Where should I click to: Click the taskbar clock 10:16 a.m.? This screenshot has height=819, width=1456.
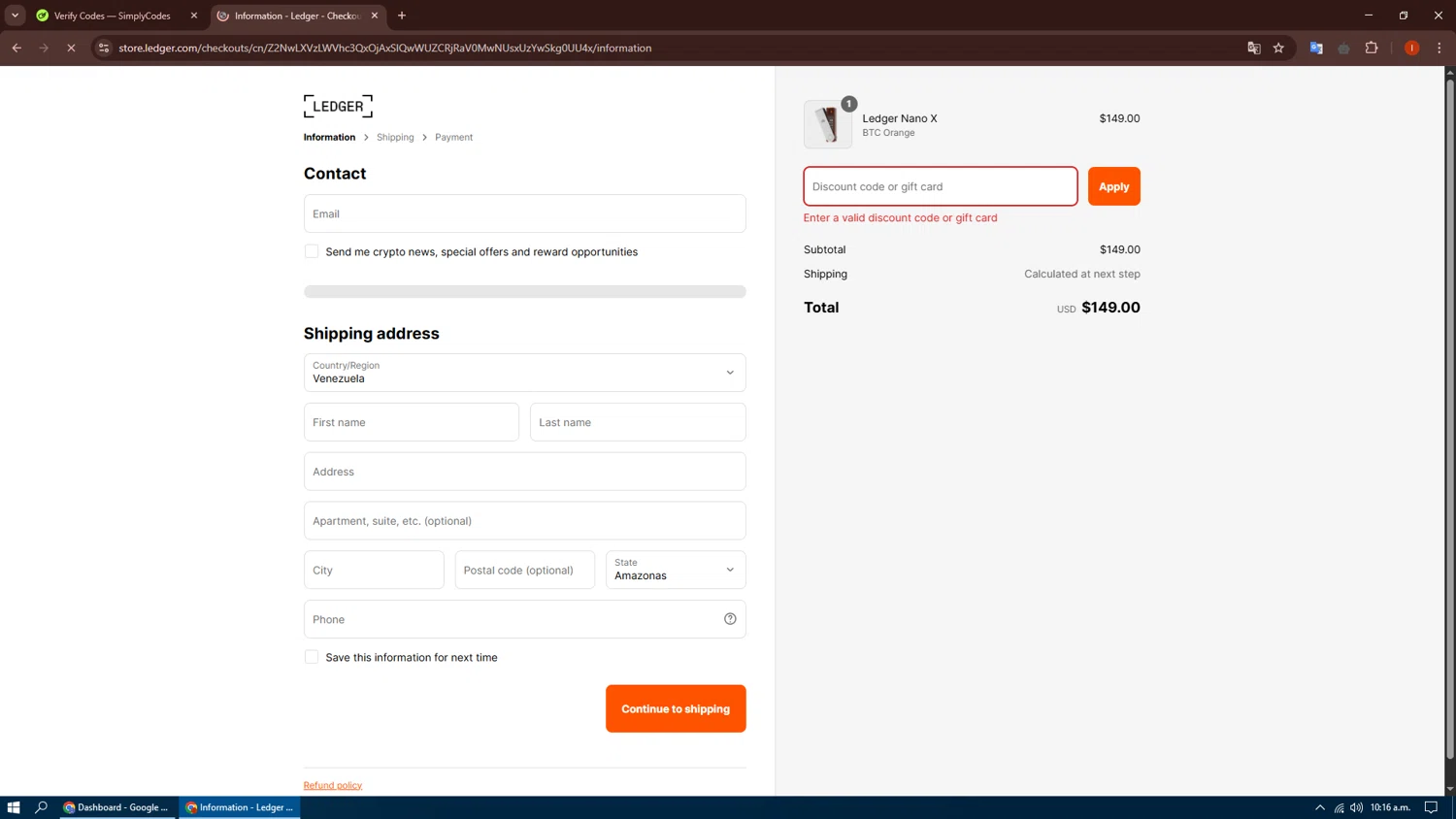pos(1390,807)
